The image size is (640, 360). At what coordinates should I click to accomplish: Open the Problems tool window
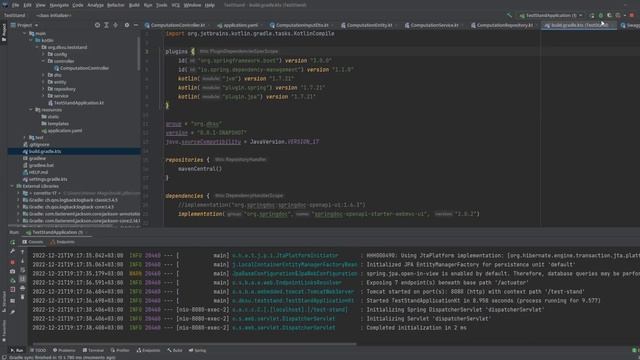click(x=64, y=351)
